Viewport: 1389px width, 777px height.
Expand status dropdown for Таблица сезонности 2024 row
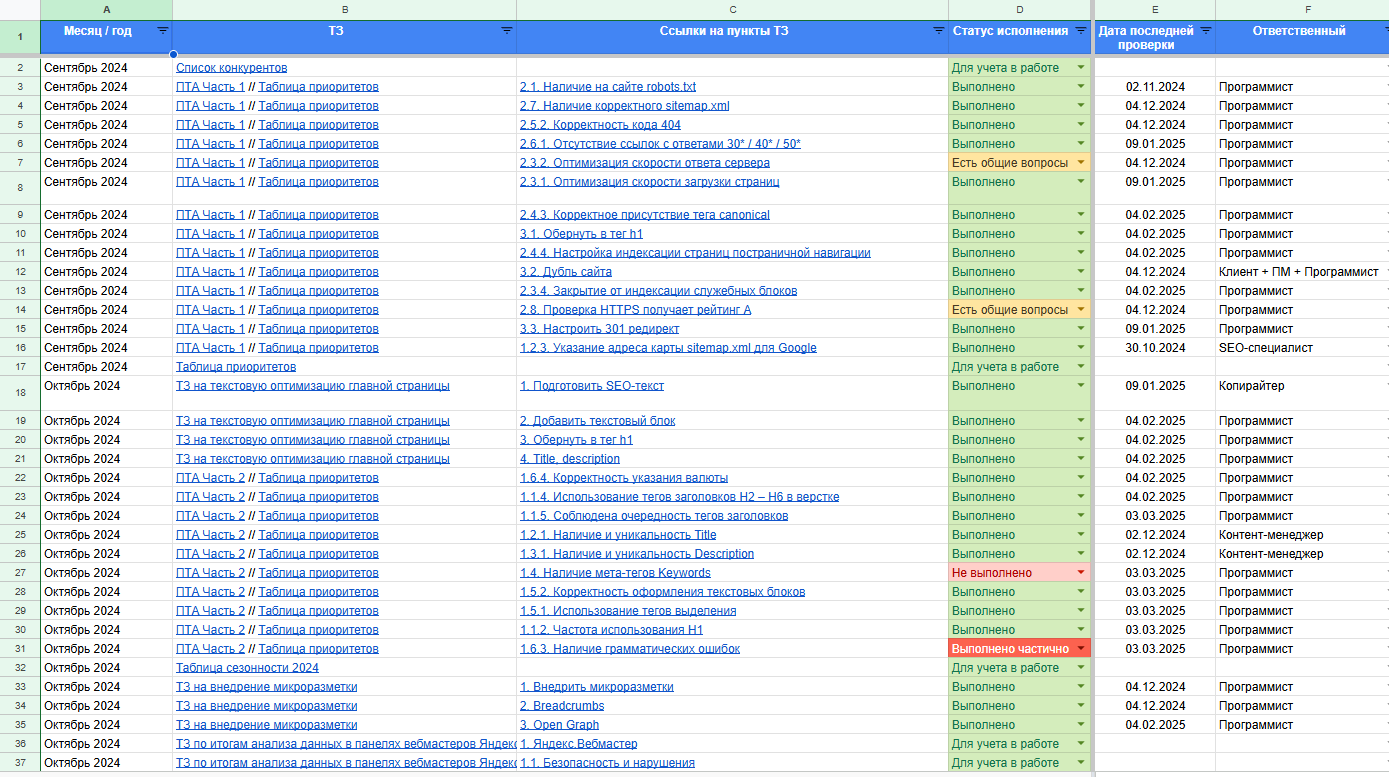coord(1080,668)
